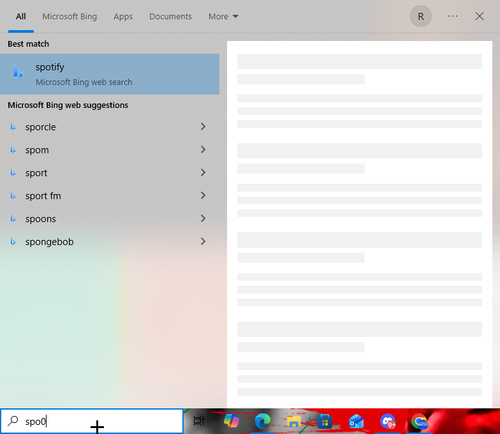Expand the spoons suggestion arrow
Viewport: 500px width, 434px height.
pyautogui.click(x=203, y=218)
